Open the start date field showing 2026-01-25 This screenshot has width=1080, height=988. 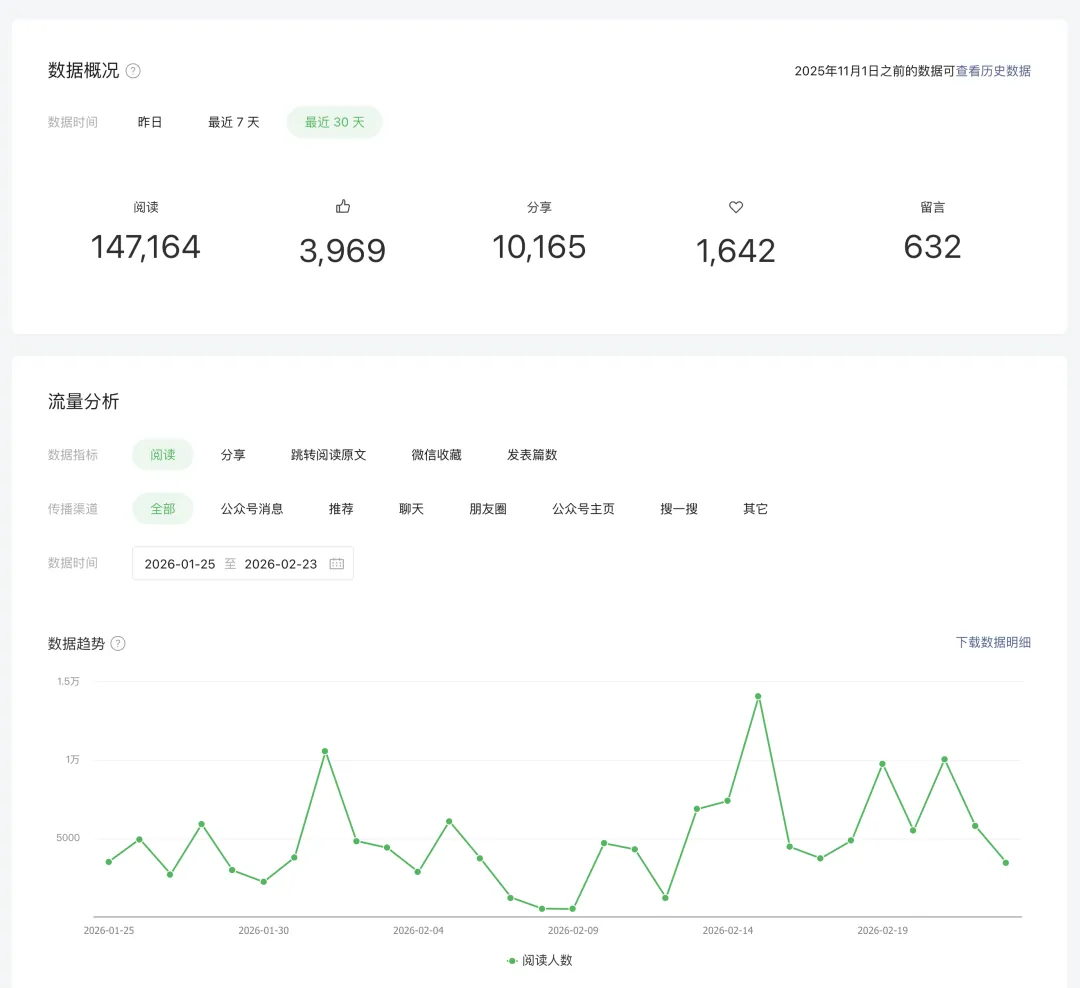click(x=180, y=563)
